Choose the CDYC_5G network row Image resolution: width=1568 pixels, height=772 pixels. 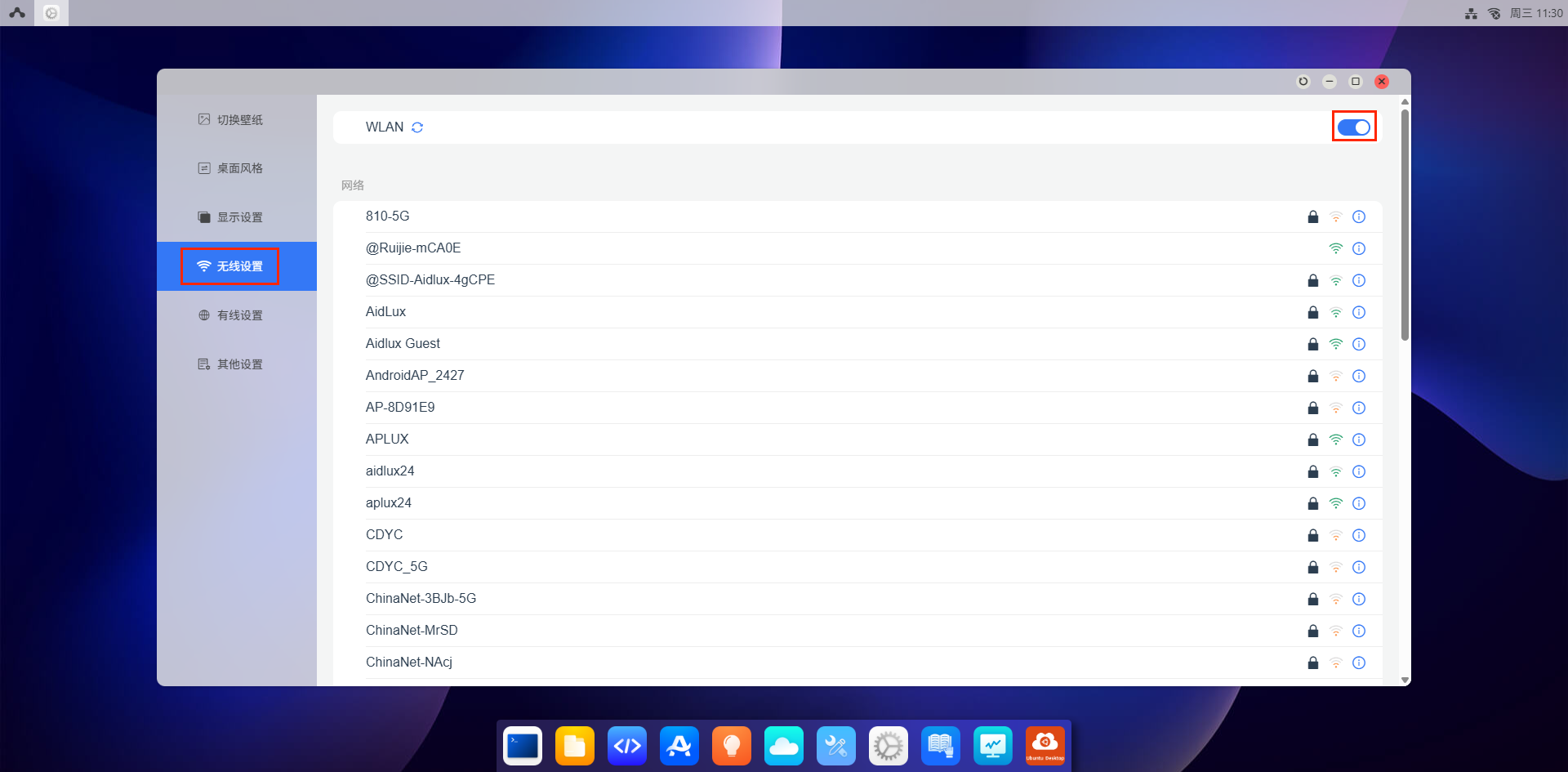397,567
